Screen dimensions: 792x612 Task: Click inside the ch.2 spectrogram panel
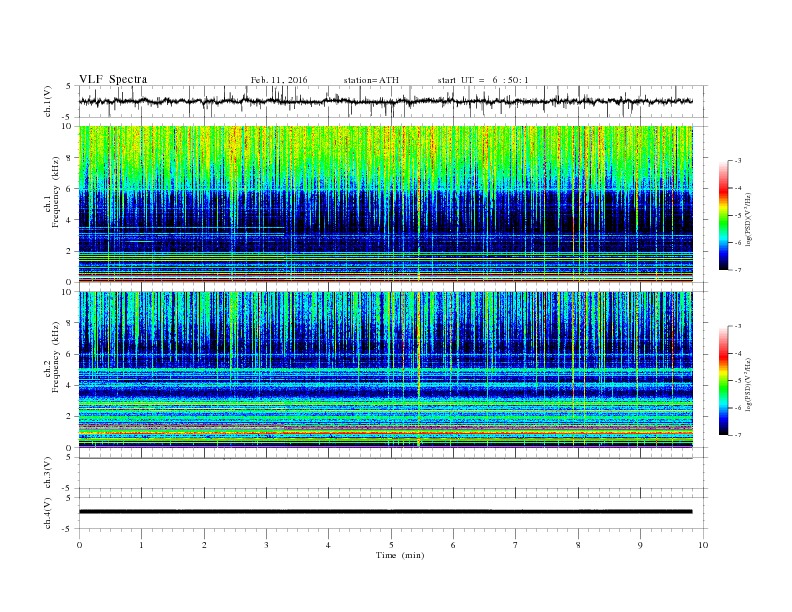coord(386,370)
